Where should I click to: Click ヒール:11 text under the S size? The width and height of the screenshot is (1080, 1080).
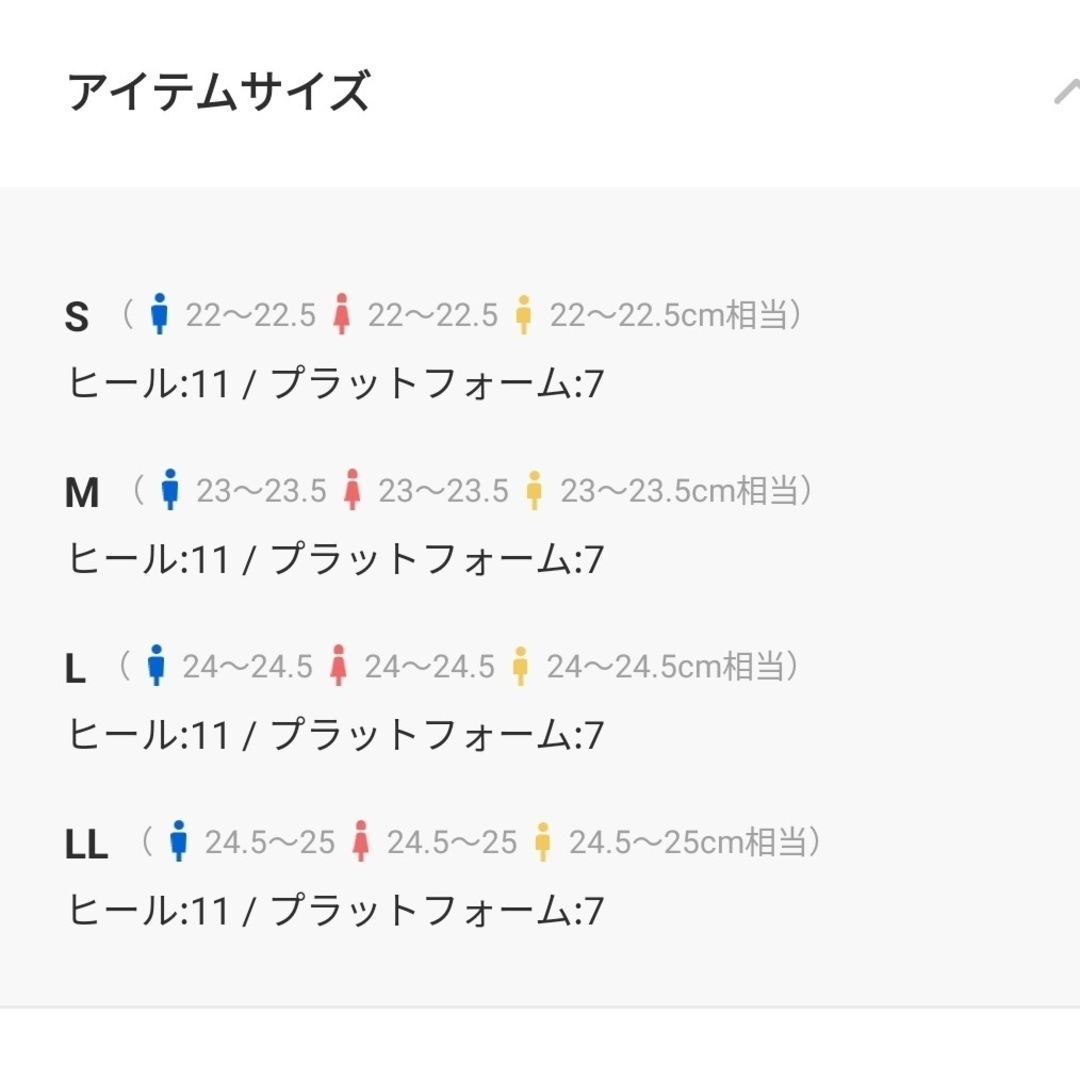(x=148, y=383)
